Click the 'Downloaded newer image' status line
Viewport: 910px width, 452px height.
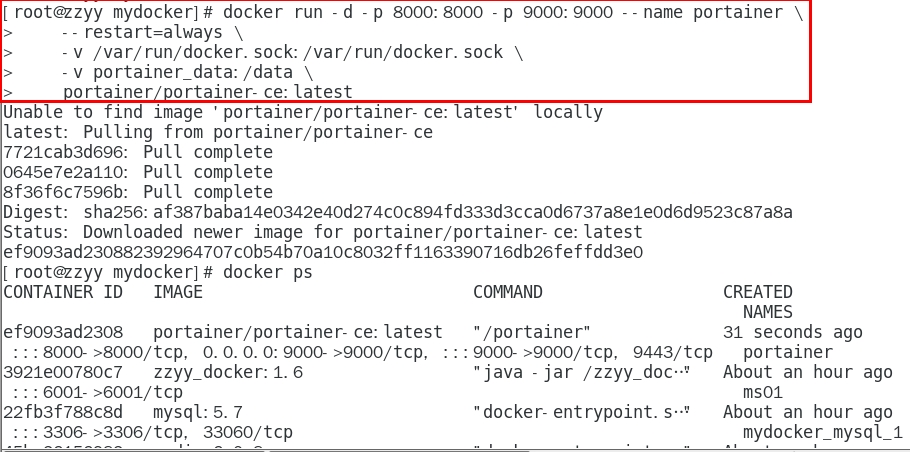pos(323,232)
